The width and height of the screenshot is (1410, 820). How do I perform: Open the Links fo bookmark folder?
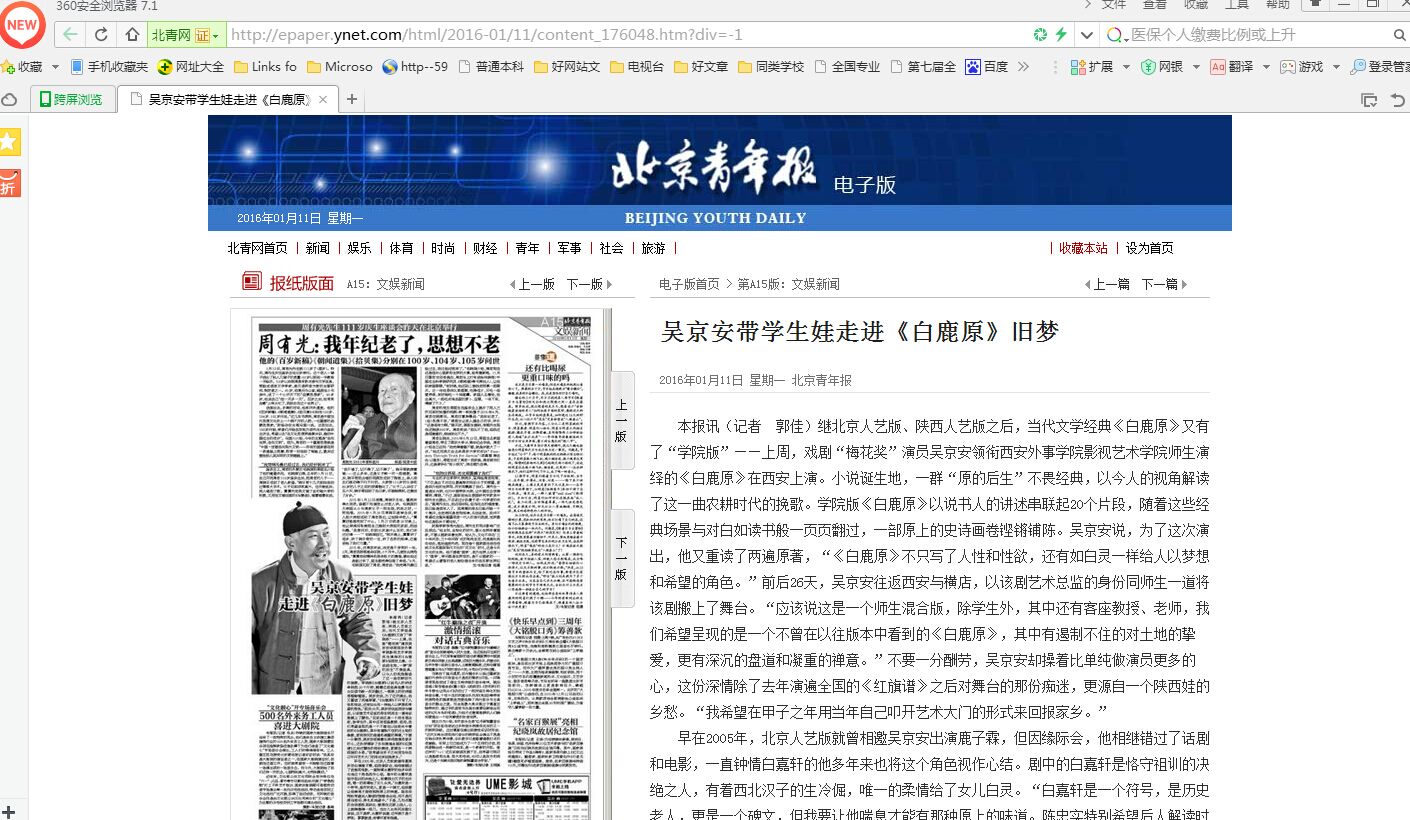(x=265, y=67)
